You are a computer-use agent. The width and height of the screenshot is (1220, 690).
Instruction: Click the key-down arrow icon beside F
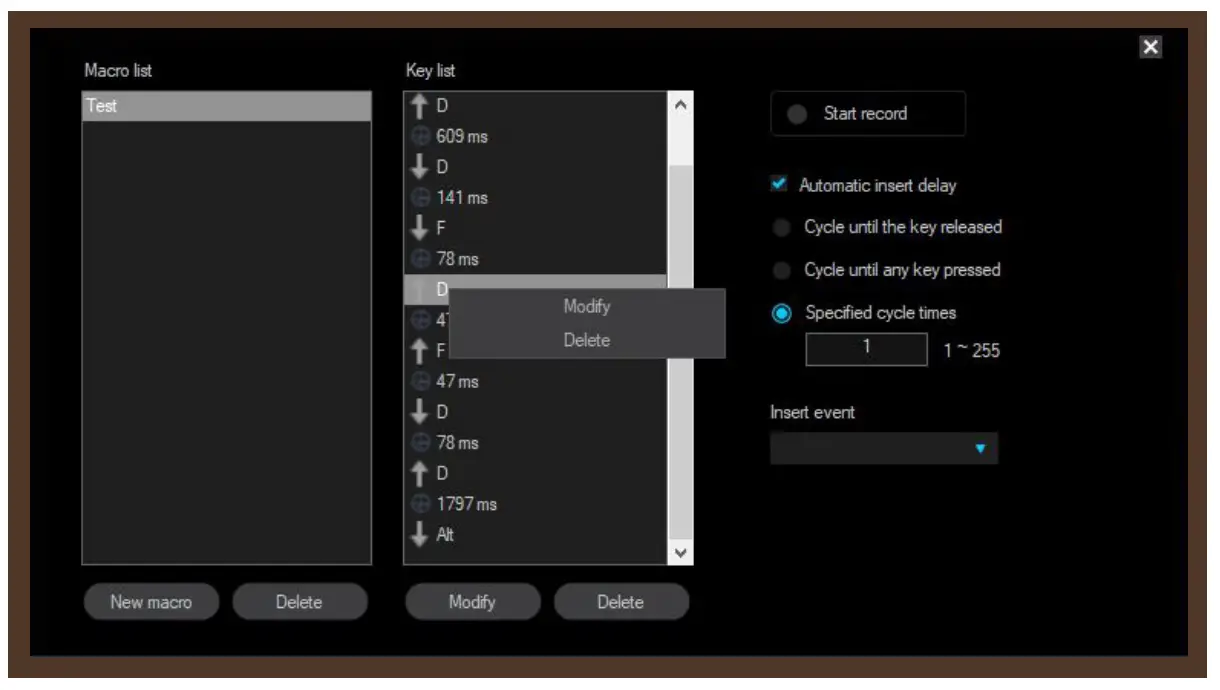click(x=420, y=228)
